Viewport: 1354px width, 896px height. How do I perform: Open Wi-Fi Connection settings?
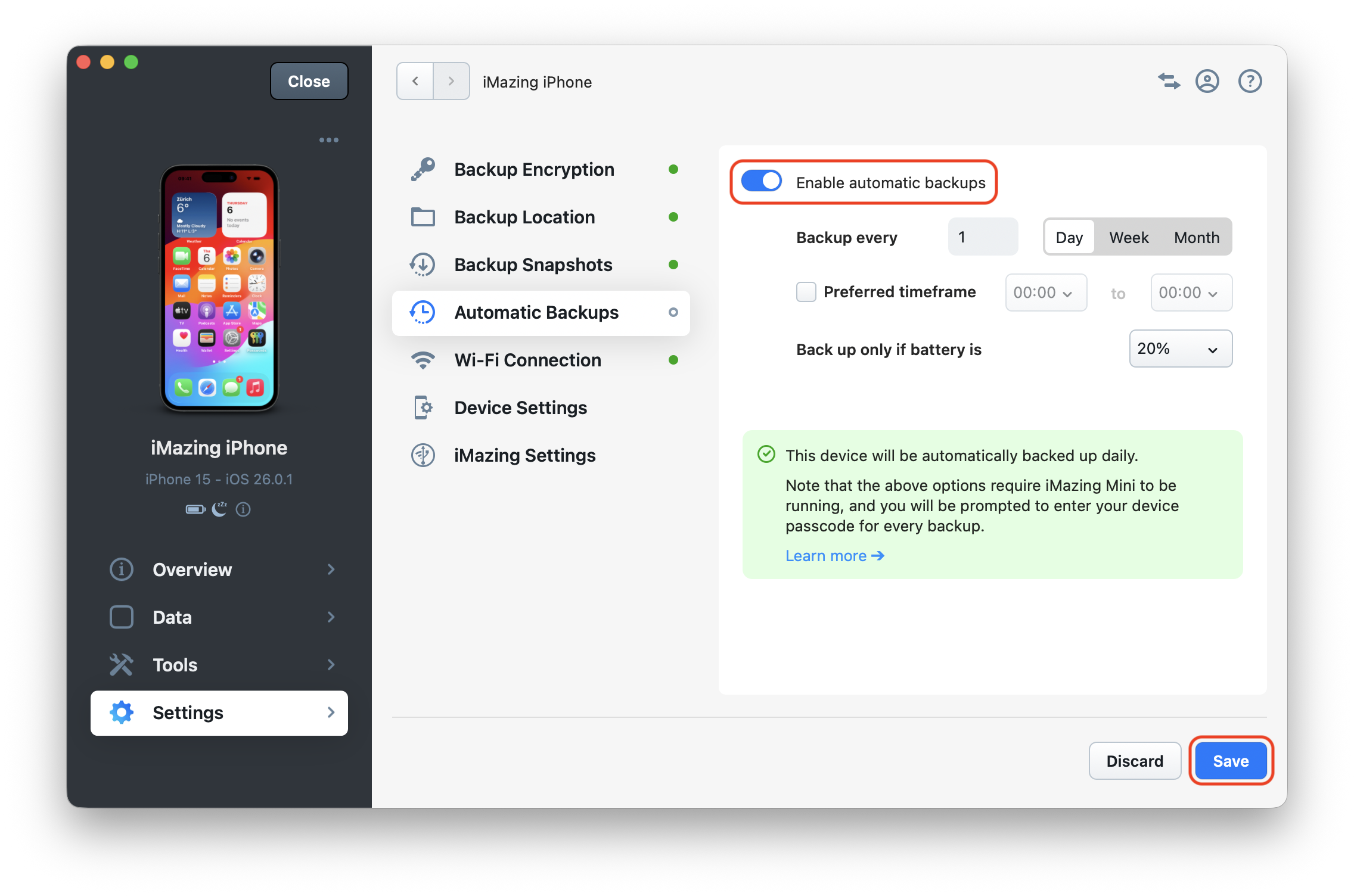coord(527,360)
